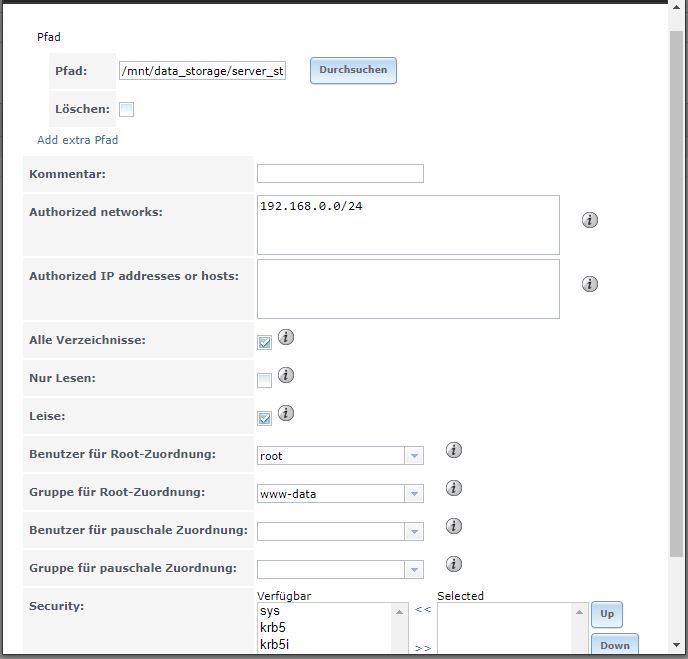Open info for Gruppe für Root-Zuordnung
The image size is (688, 659).
click(x=454, y=488)
